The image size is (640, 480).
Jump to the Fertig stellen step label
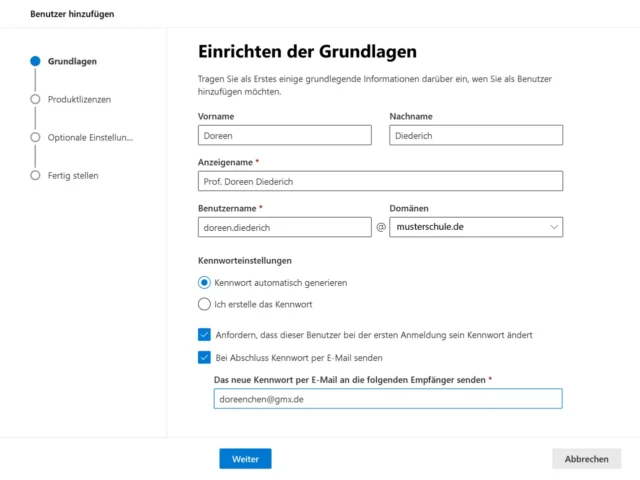pyautogui.click(x=73, y=175)
